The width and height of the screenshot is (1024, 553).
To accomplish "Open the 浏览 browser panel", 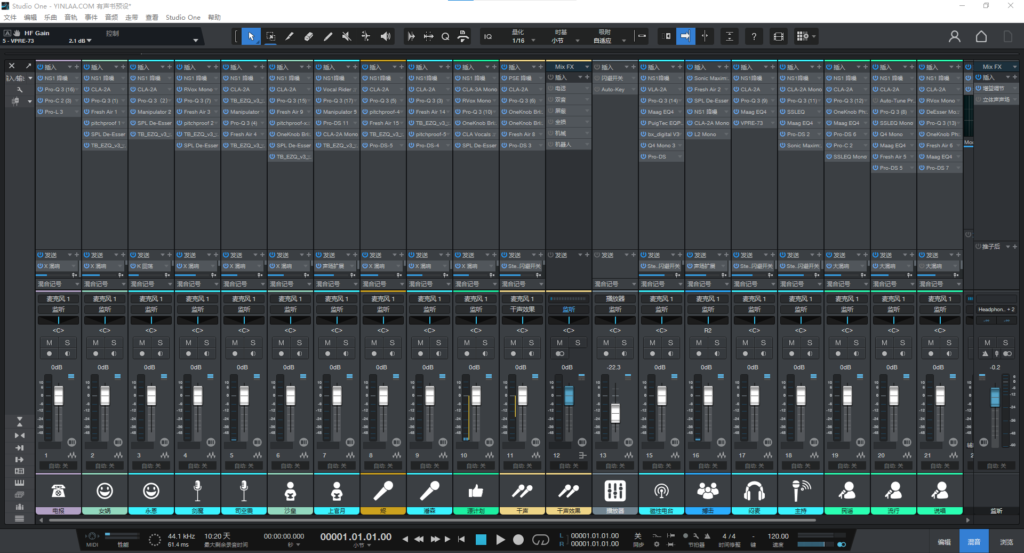I will [1005, 540].
